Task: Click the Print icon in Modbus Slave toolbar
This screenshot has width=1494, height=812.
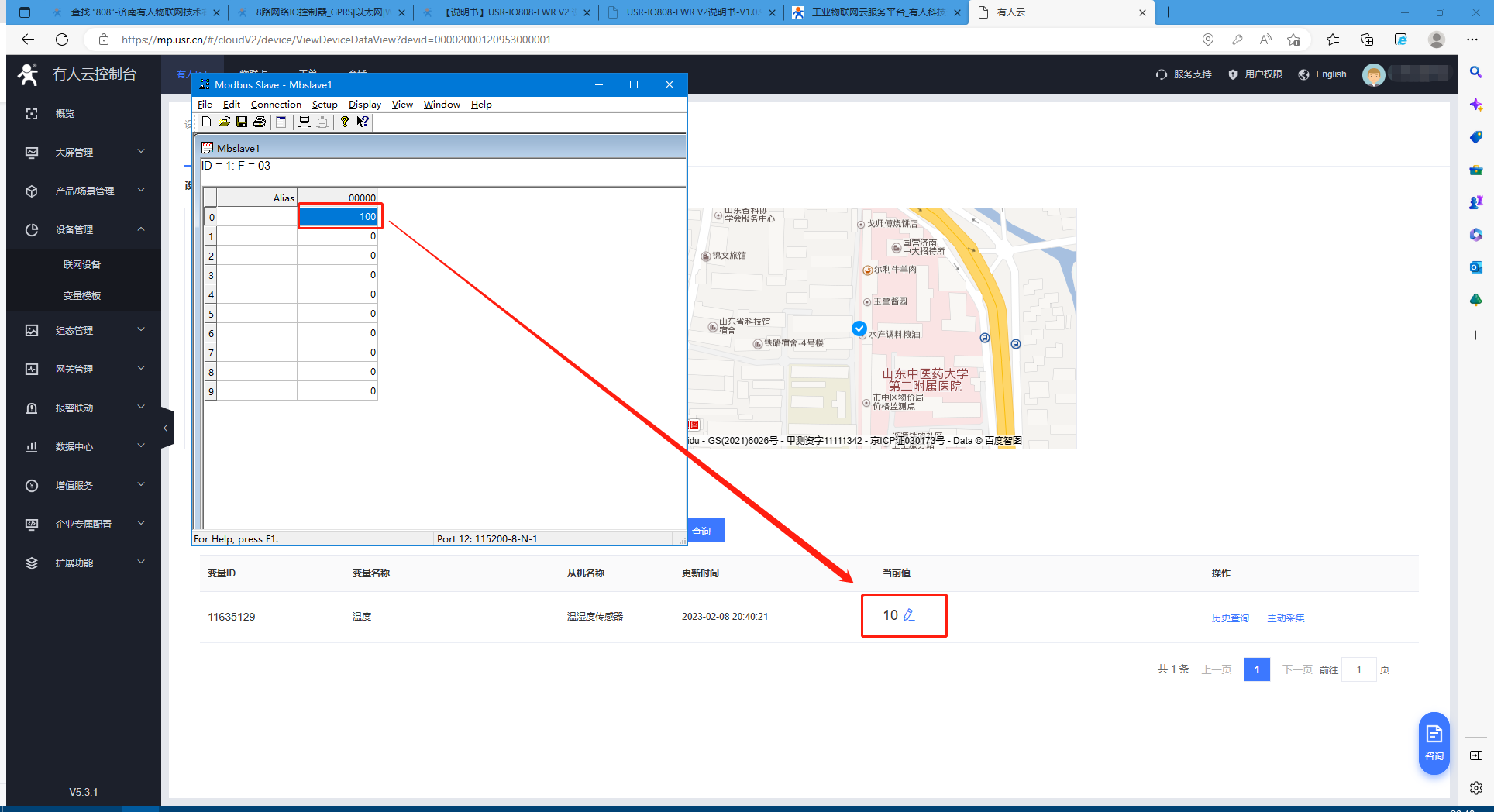Action: pos(260,122)
